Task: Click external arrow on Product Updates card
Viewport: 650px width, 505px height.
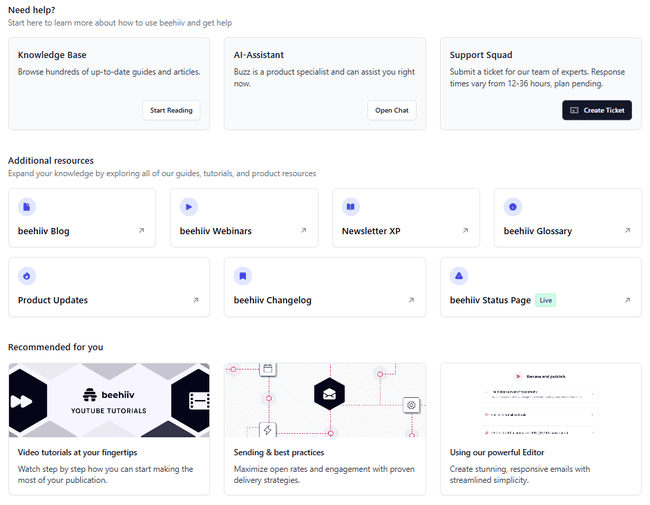Action: pos(195,300)
